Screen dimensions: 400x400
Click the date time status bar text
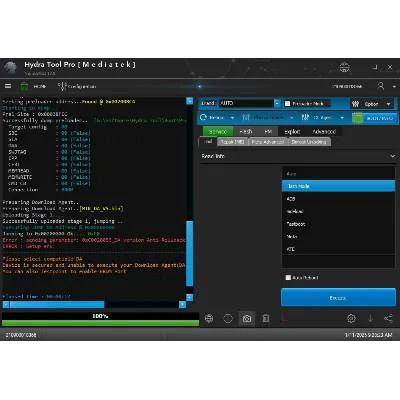(x=368, y=335)
